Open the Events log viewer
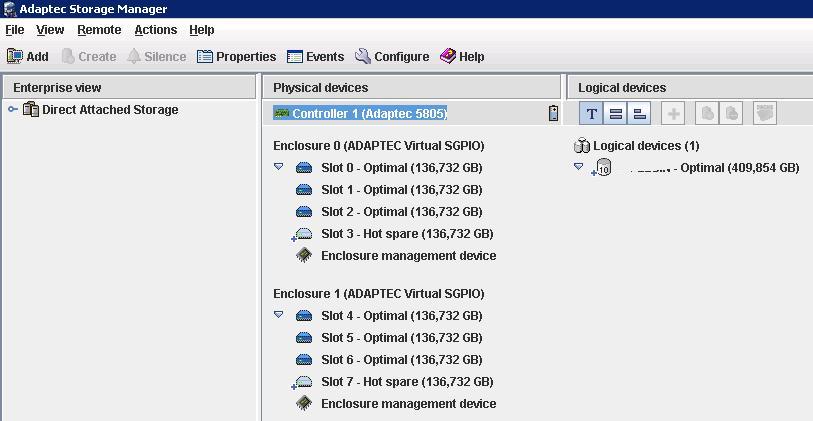Image resolution: width=813 pixels, height=421 pixels. pos(315,57)
